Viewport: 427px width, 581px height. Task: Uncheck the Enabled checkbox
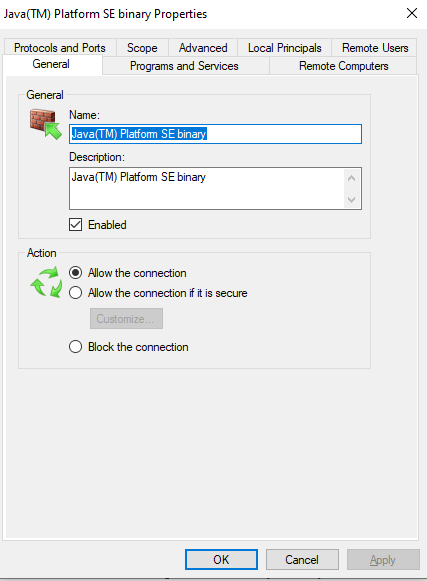[76, 225]
